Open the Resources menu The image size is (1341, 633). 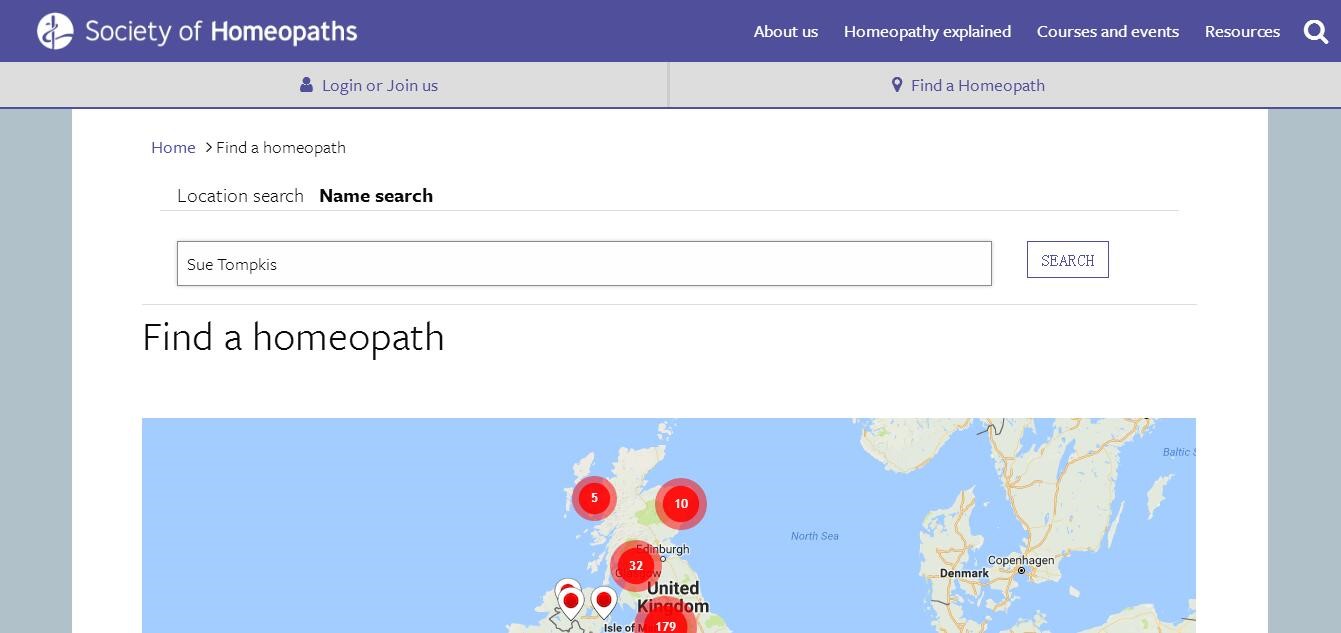pos(1242,32)
